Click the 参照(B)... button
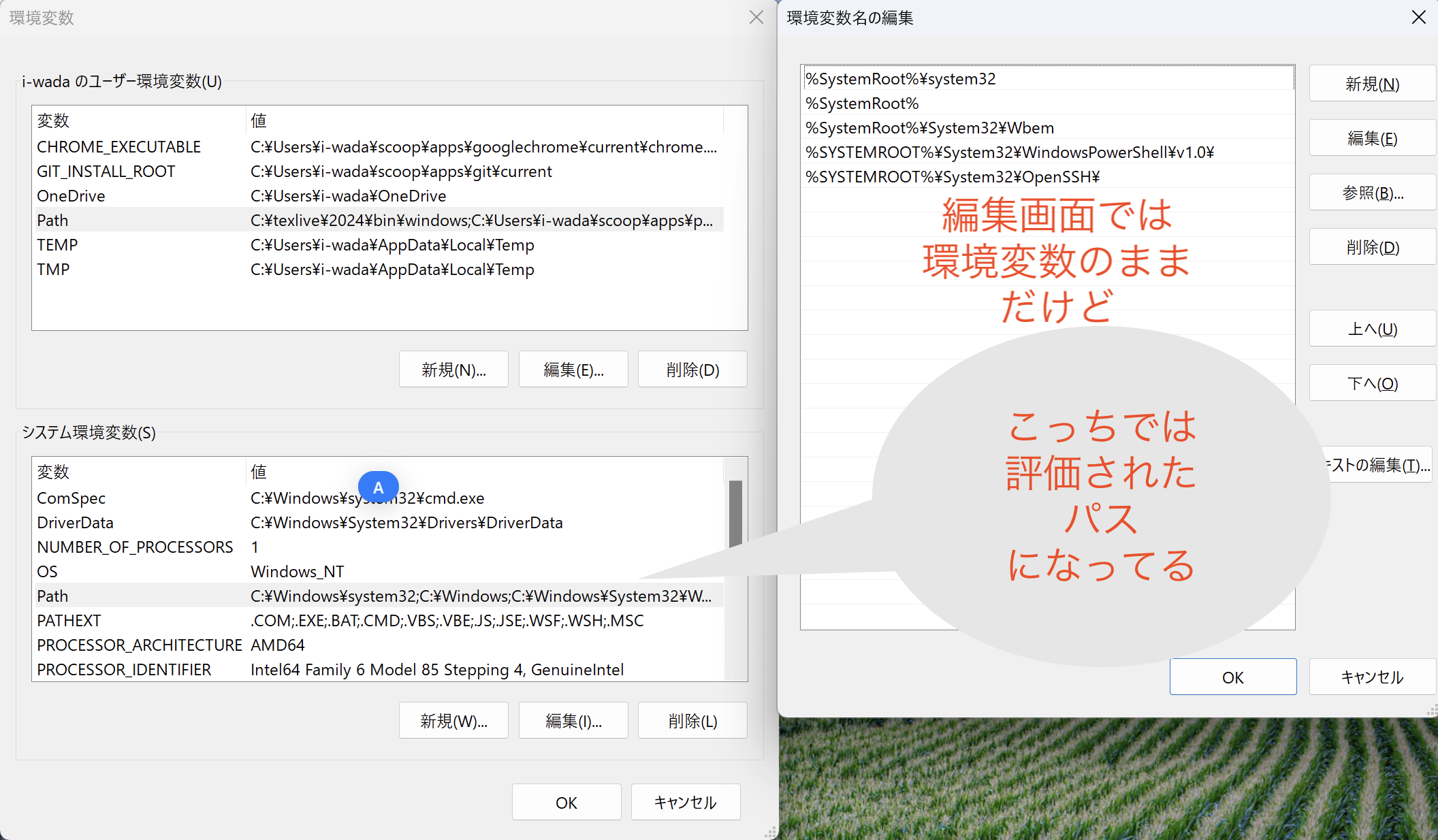 click(x=1372, y=193)
